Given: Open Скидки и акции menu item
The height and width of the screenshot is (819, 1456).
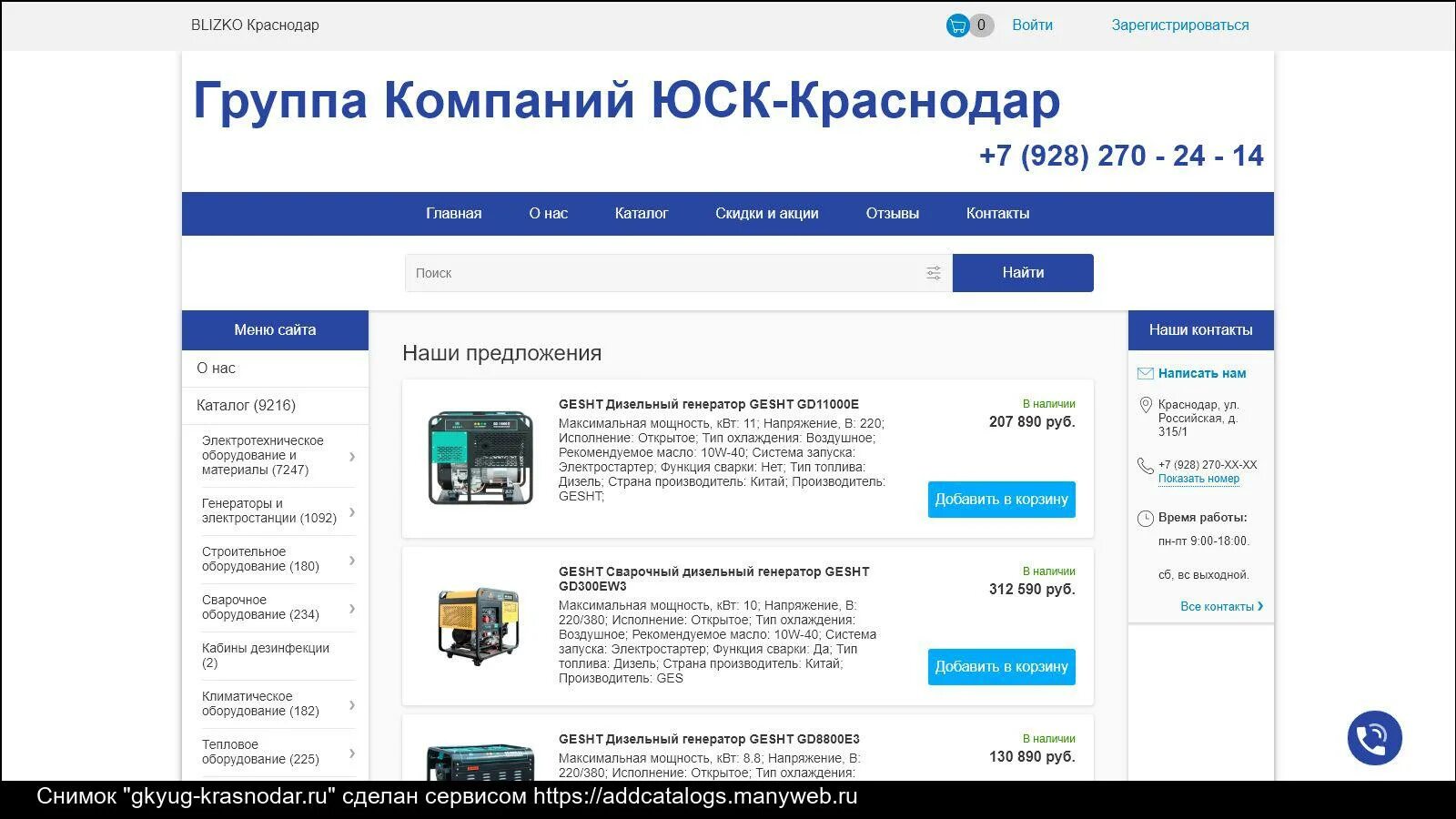Looking at the screenshot, I should tap(767, 214).
